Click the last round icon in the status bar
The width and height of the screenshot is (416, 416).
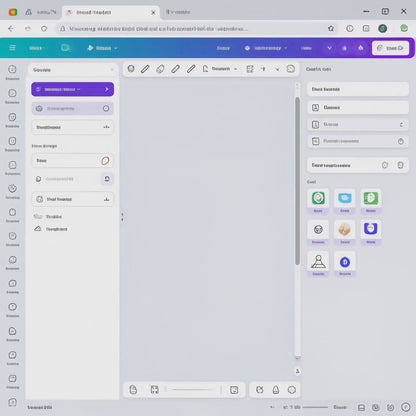pos(405,407)
